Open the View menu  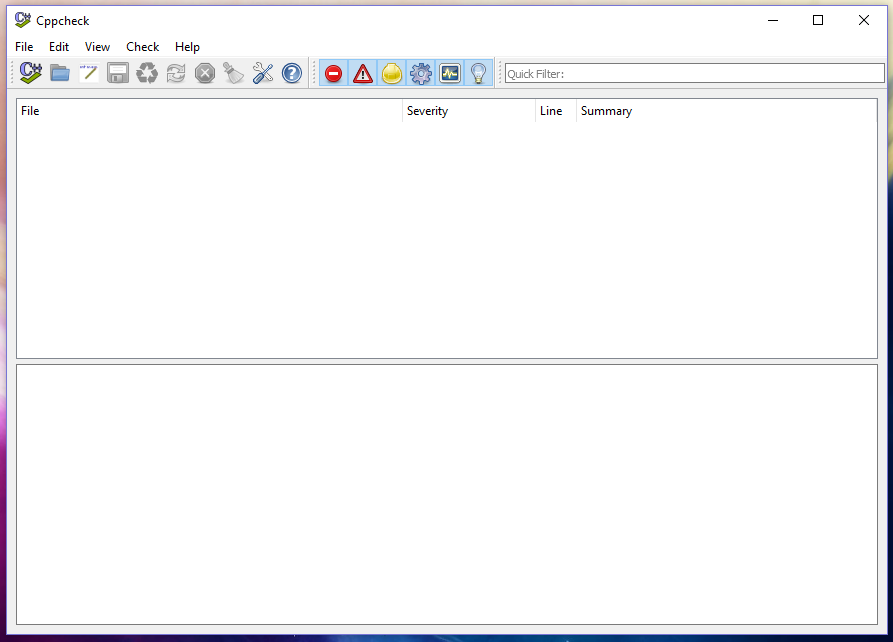97,47
